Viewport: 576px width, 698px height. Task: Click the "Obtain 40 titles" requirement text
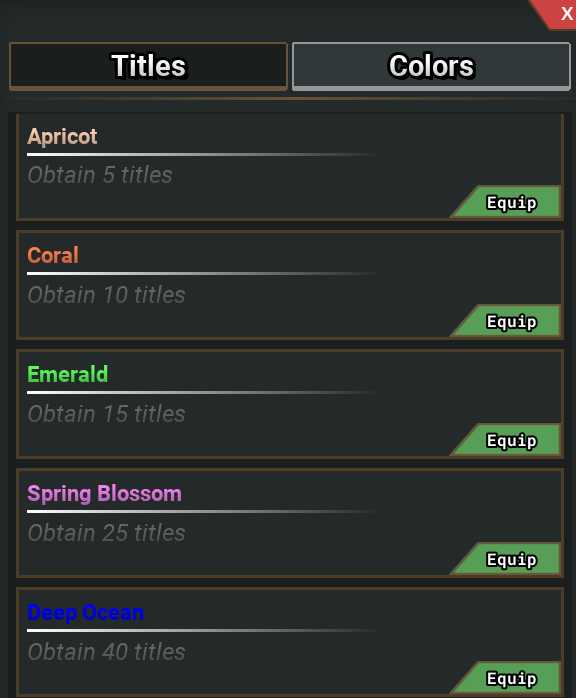106,651
